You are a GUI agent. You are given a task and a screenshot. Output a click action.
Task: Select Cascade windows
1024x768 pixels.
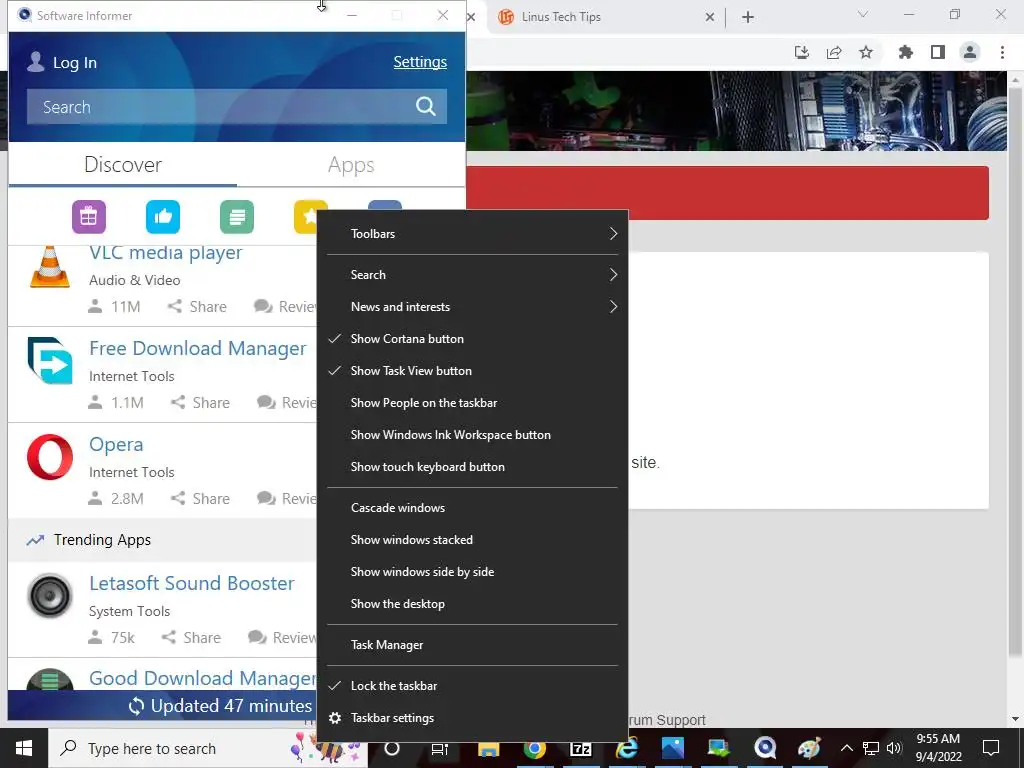point(472,507)
